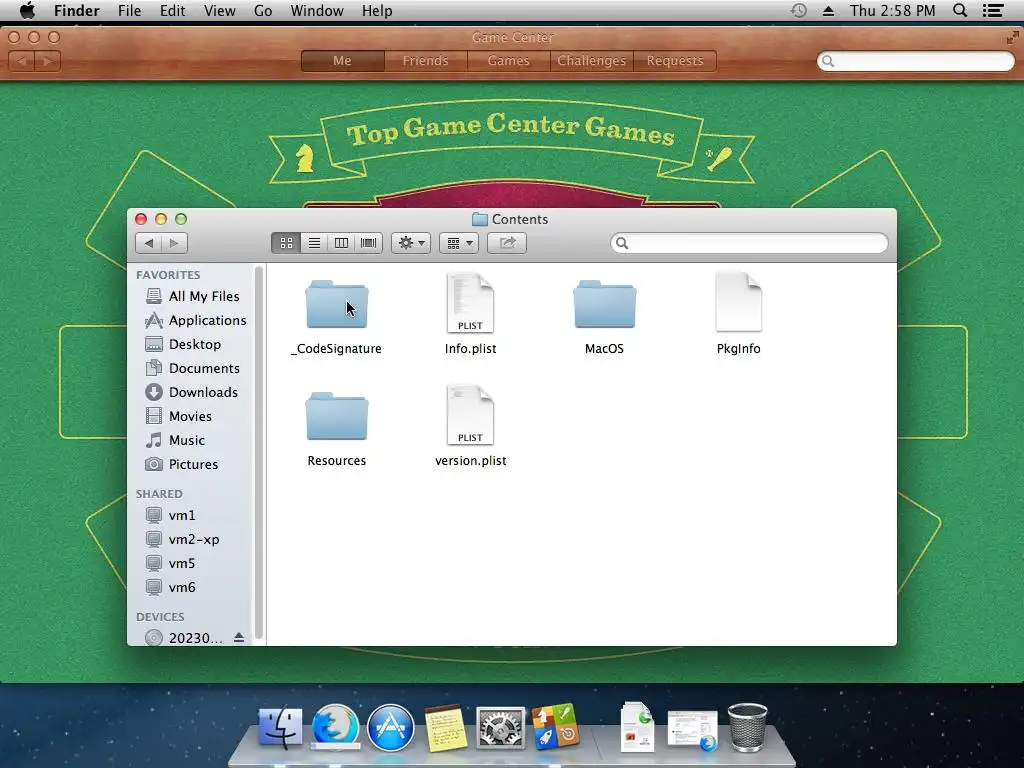Open Notification Center list icon

coord(993,10)
